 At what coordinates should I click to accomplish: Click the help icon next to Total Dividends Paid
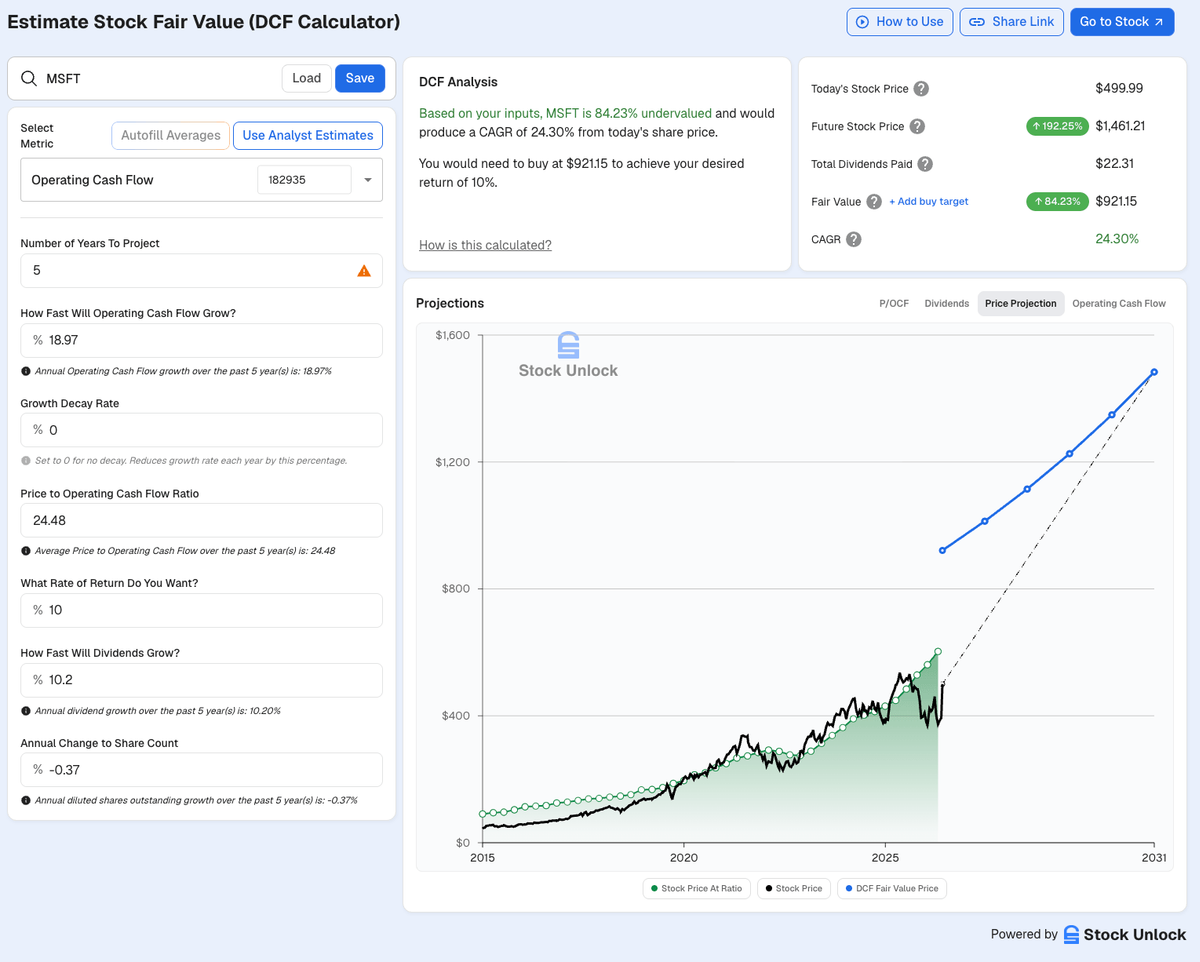click(925, 164)
